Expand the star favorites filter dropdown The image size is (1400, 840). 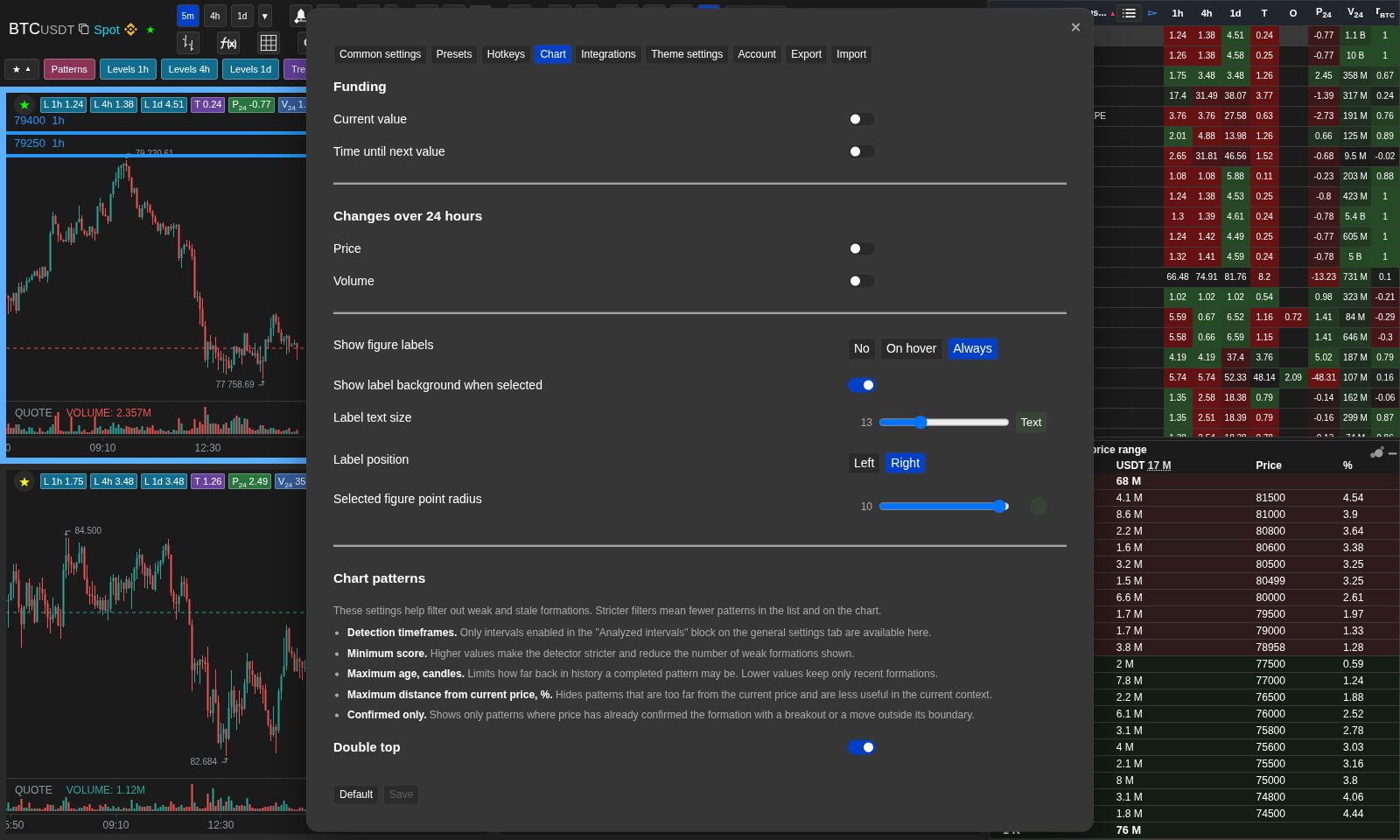pos(22,69)
